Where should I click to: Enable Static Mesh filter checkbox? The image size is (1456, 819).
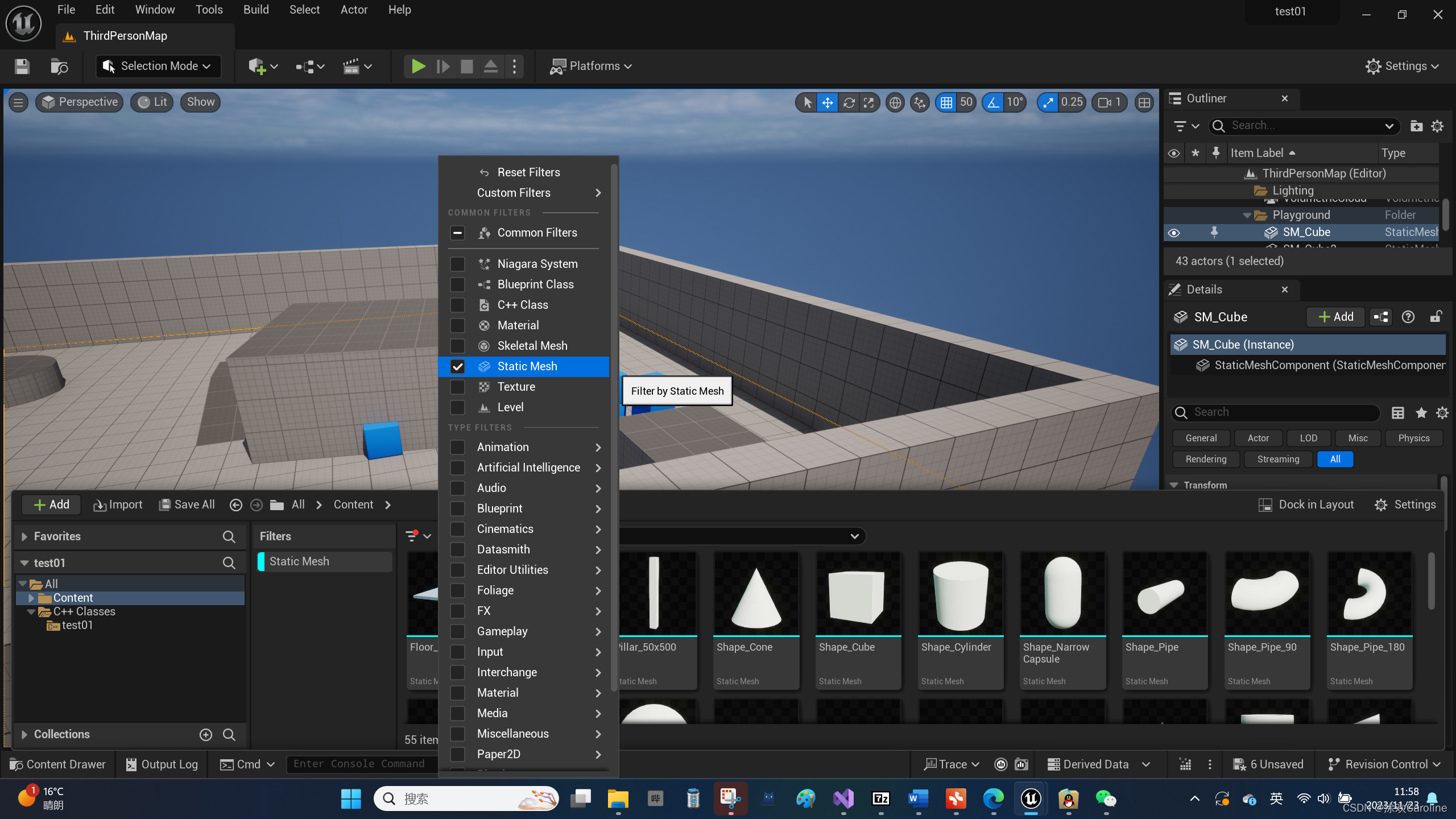click(458, 366)
